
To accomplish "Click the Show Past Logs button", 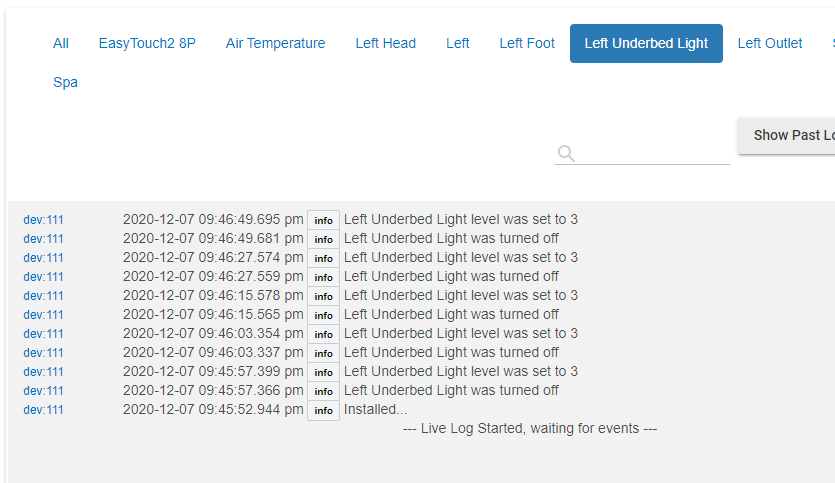I will (790, 135).
